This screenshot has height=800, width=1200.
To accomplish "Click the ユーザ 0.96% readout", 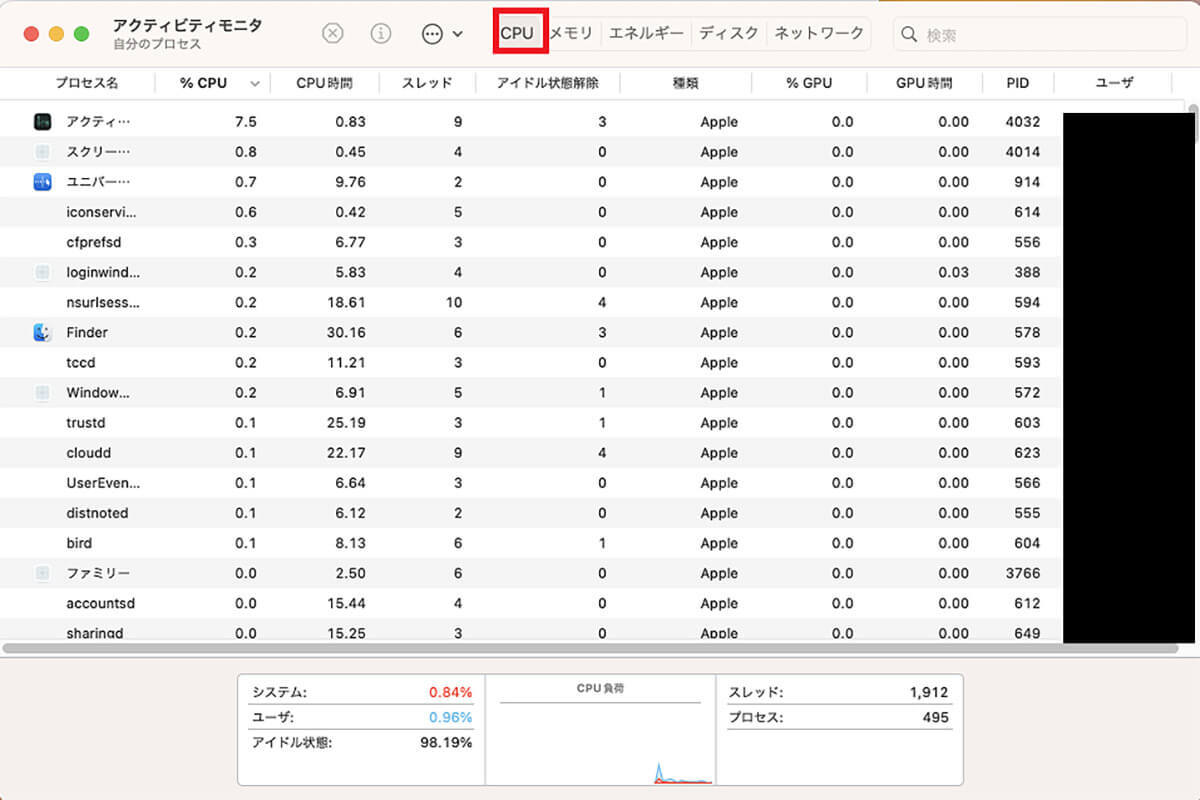I will point(361,717).
